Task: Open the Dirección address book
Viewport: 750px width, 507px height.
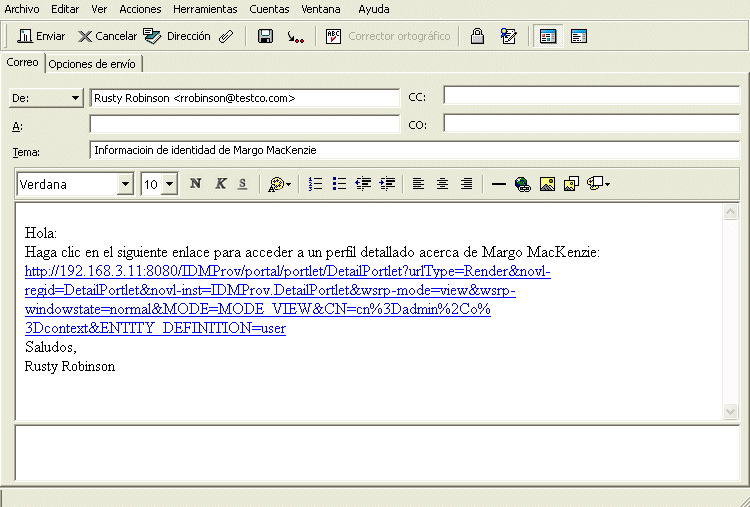Action: (176, 36)
